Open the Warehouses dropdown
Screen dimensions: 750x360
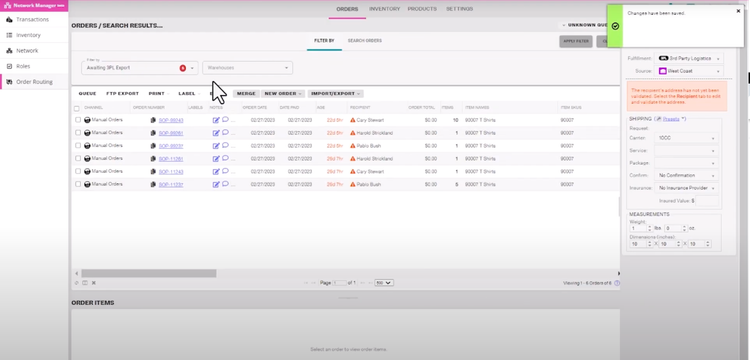pyautogui.click(x=247, y=68)
